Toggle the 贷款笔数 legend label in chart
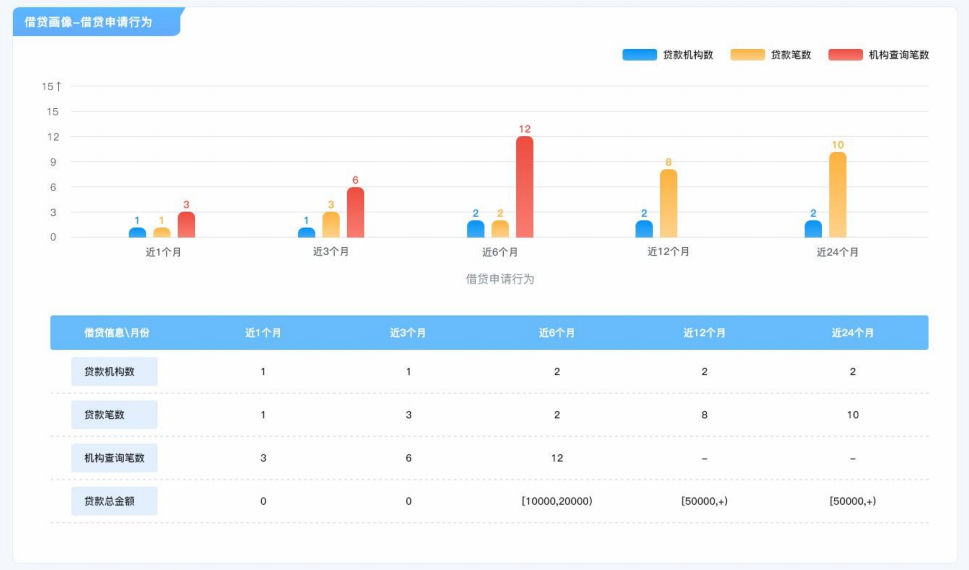This screenshot has width=969, height=570. [x=791, y=55]
